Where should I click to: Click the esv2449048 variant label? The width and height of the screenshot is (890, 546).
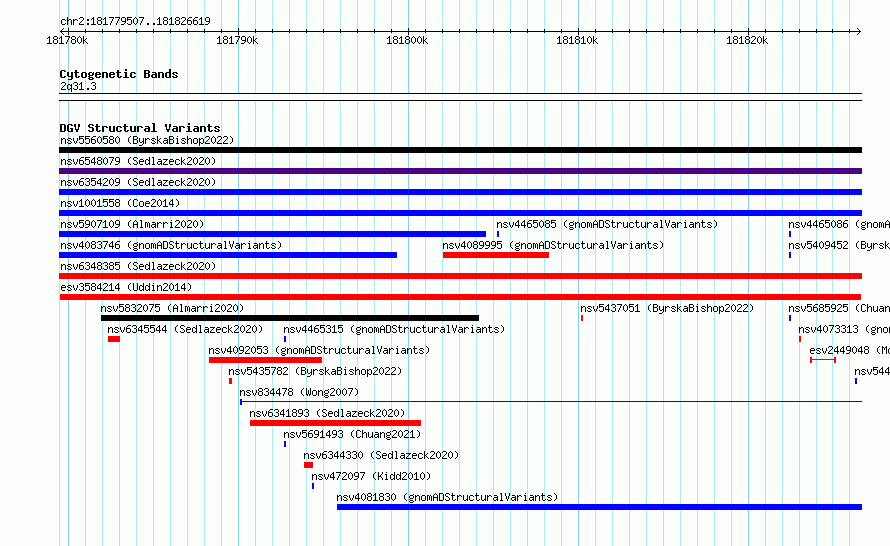click(x=850, y=350)
